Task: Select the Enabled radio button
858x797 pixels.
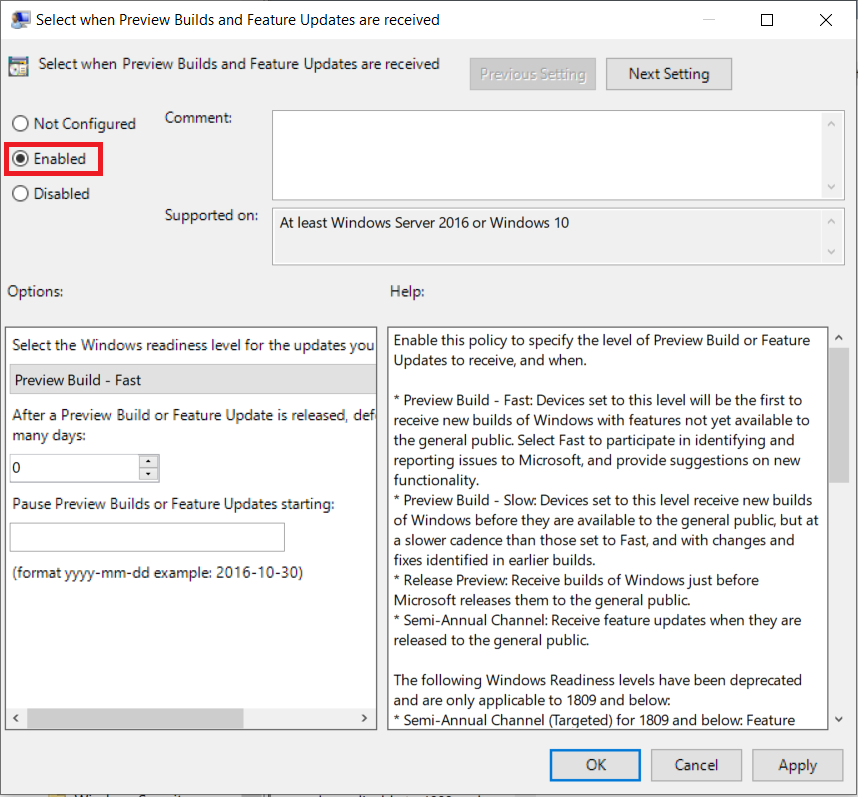Action: (20, 159)
